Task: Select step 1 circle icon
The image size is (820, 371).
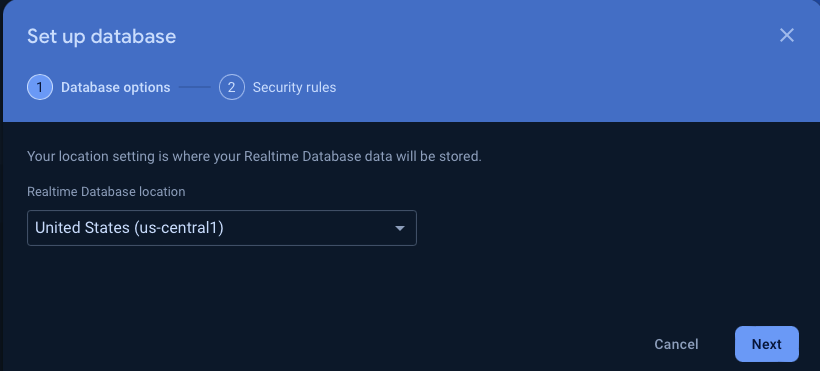Action: [x=40, y=87]
